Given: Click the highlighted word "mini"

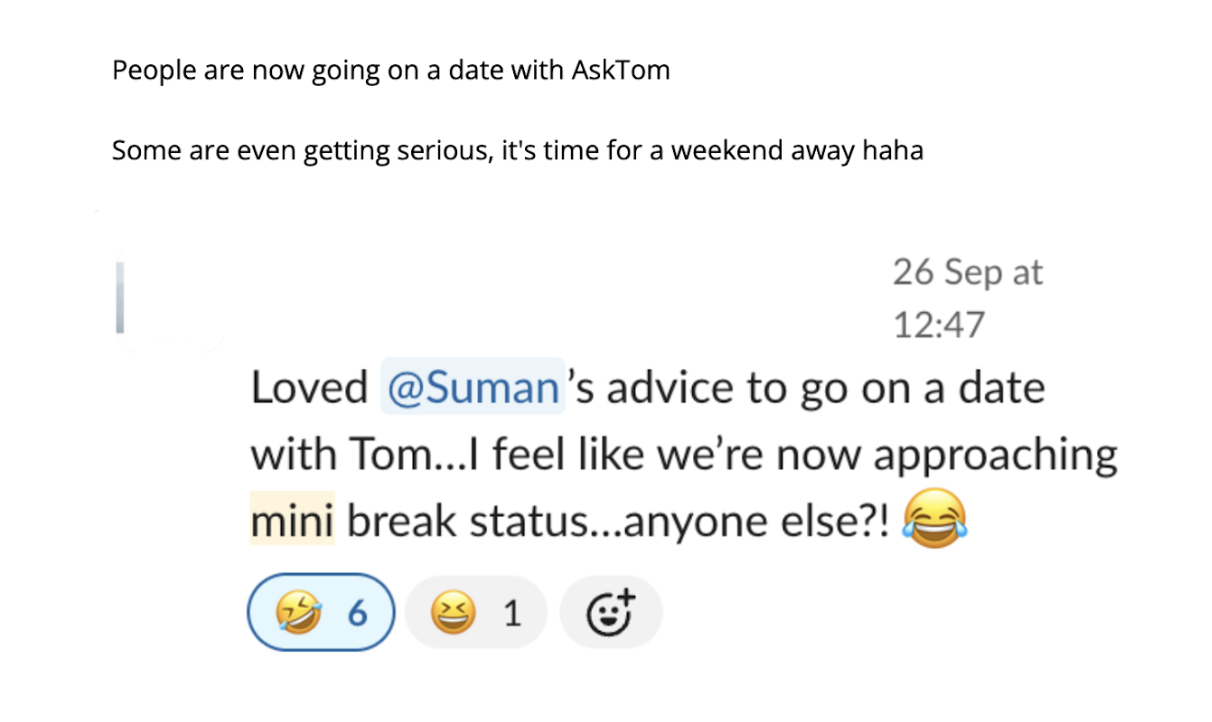Looking at the screenshot, I should pos(290,522).
